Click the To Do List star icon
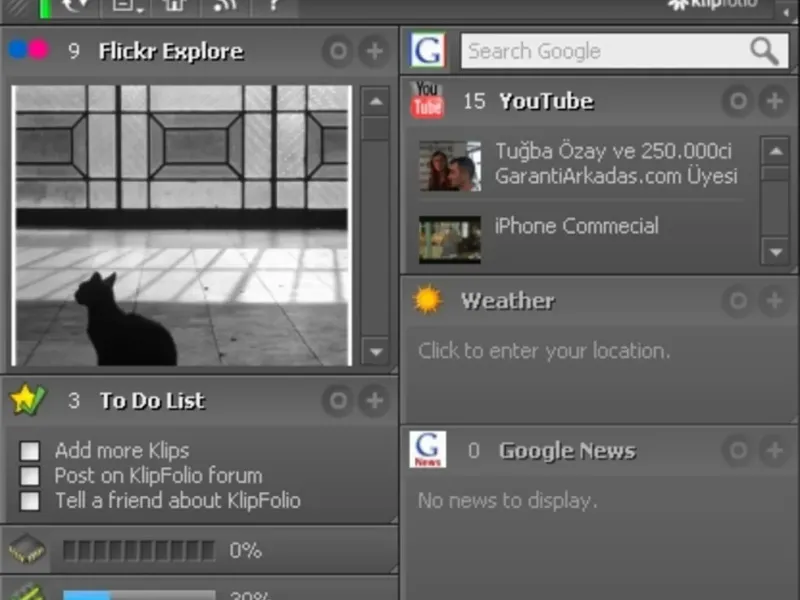The image size is (800, 600). (28, 400)
